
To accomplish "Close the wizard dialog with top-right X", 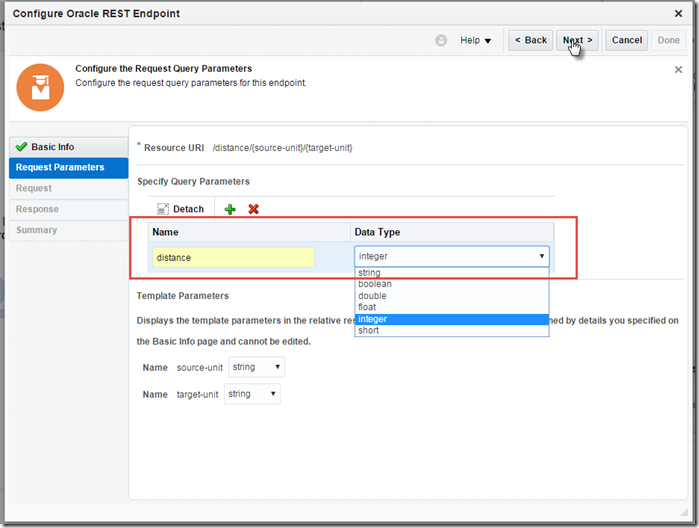I will coord(679,12).
